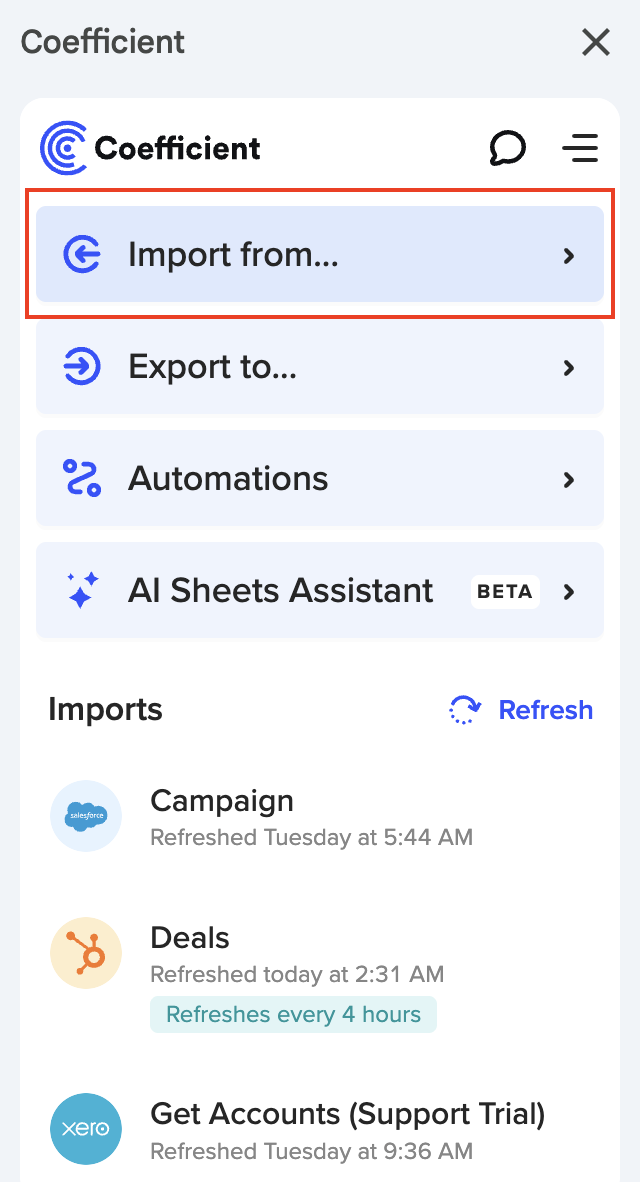Click the AI Sheets Assistant sparkle icon
640x1182 pixels.
click(x=82, y=591)
